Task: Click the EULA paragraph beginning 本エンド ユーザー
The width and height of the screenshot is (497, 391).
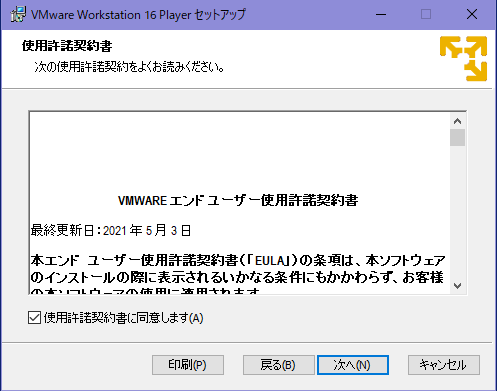Action: pos(238,274)
